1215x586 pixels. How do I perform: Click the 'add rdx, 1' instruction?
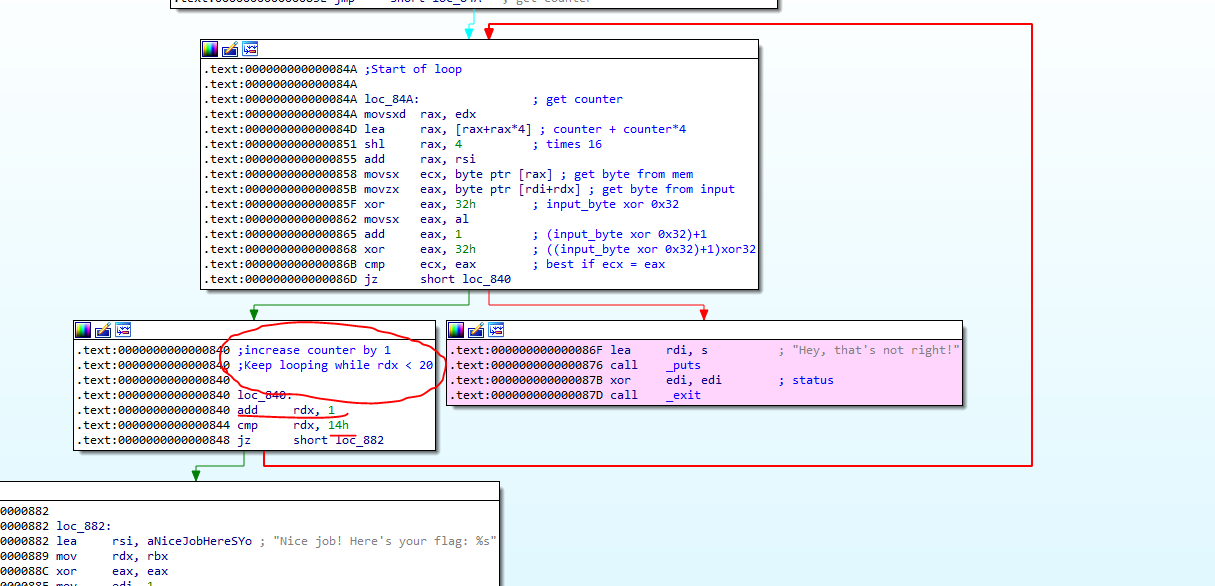point(286,410)
